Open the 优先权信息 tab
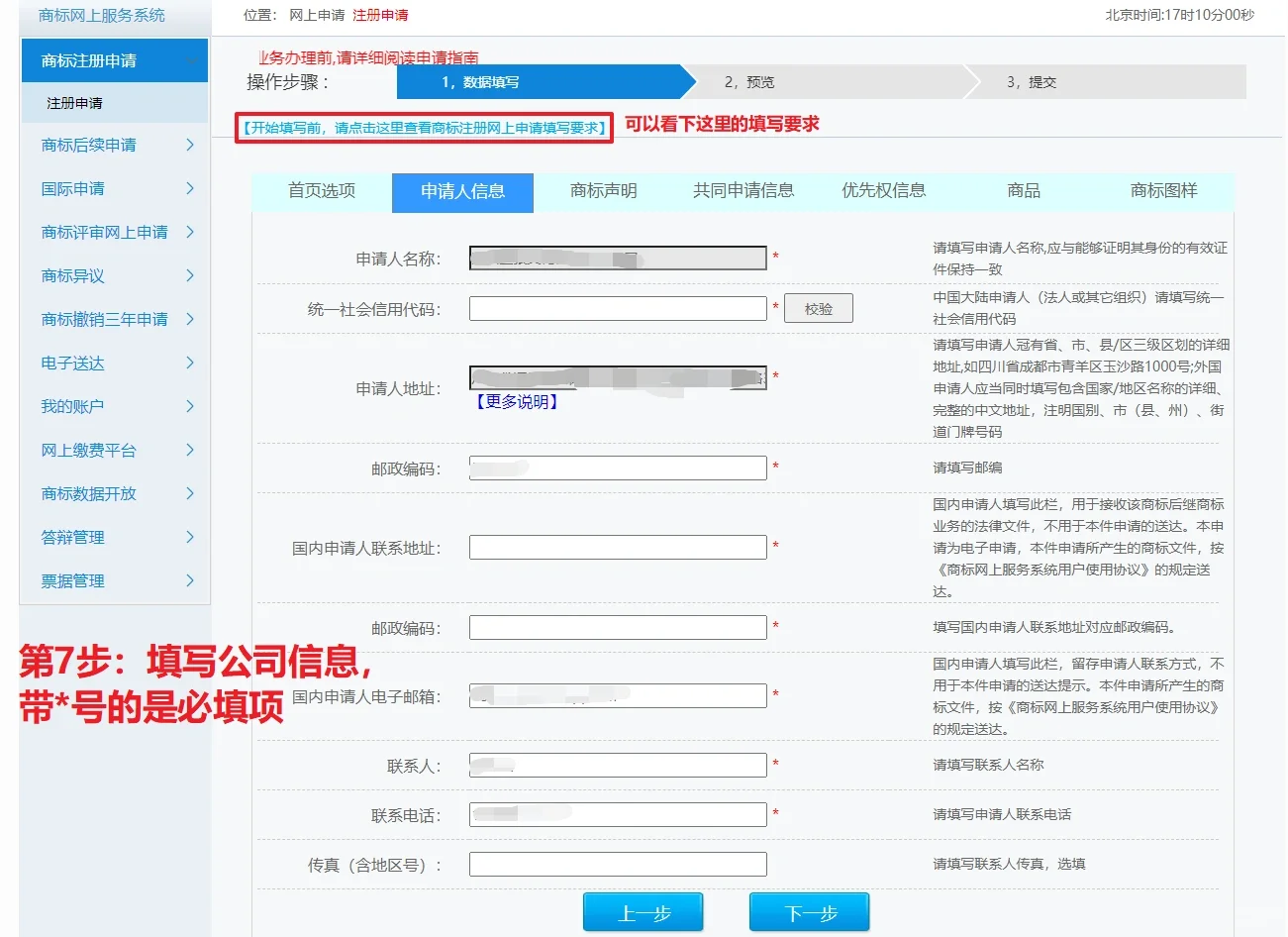The height and width of the screenshot is (937, 1288). click(x=883, y=191)
